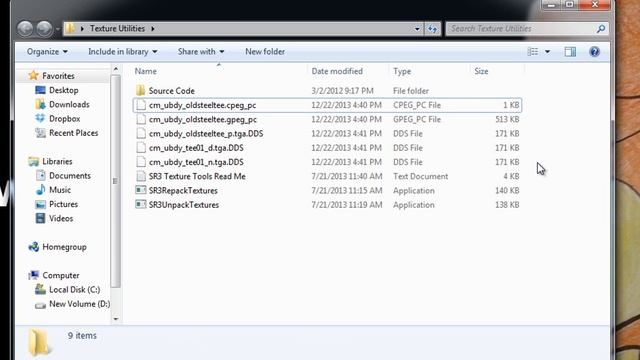The image size is (640, 360).
Task: Open Documents library in sidebar
Action: [x=70, y=176]
